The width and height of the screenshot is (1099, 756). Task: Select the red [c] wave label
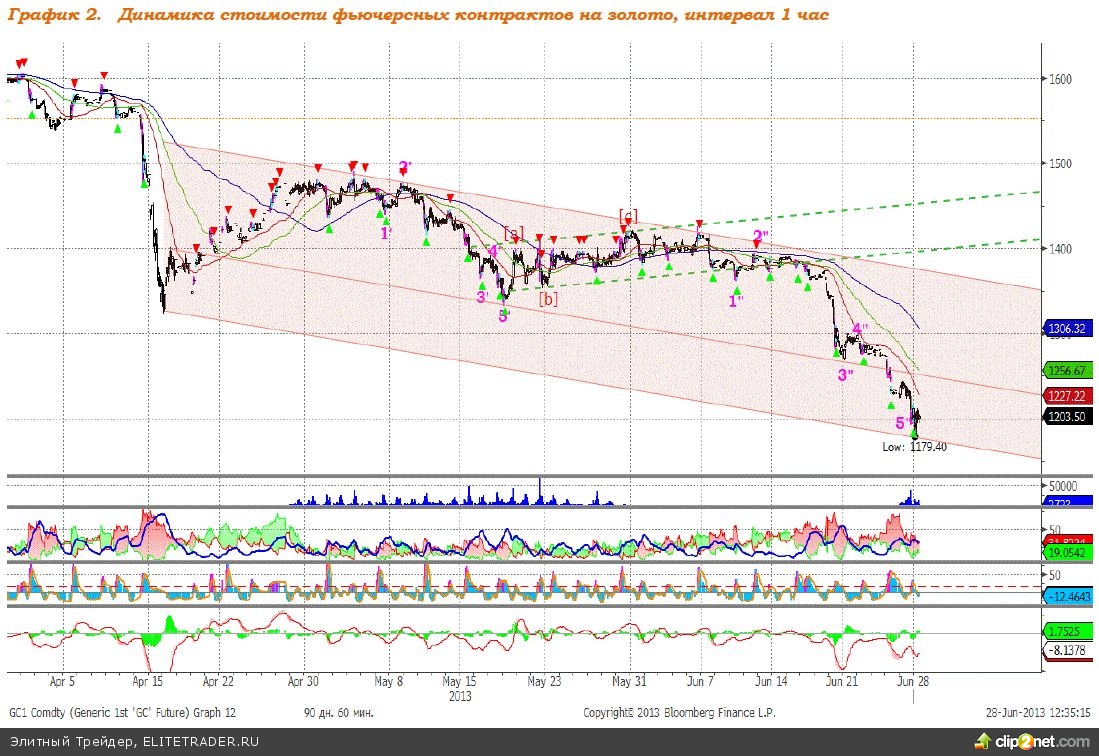(x=628, y=215)
